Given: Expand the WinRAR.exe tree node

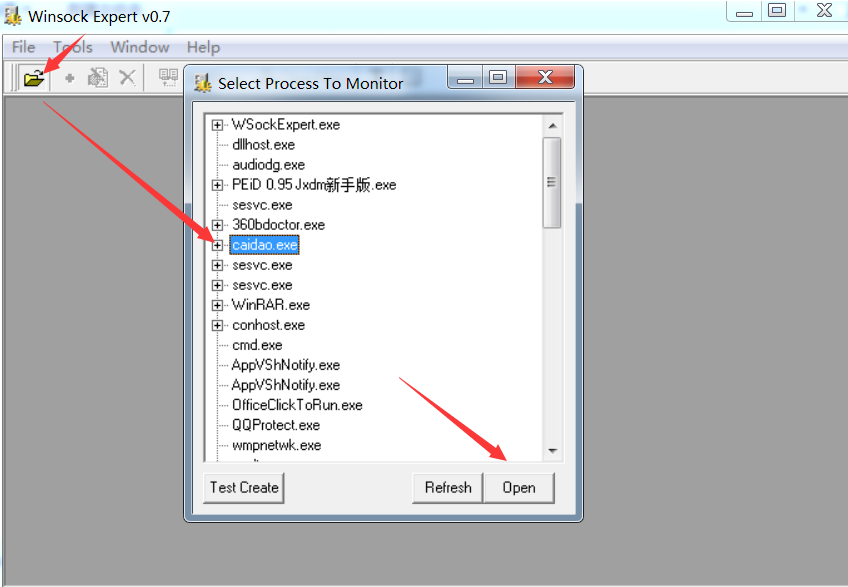Looking at the screenshot, I should (217, 305).
